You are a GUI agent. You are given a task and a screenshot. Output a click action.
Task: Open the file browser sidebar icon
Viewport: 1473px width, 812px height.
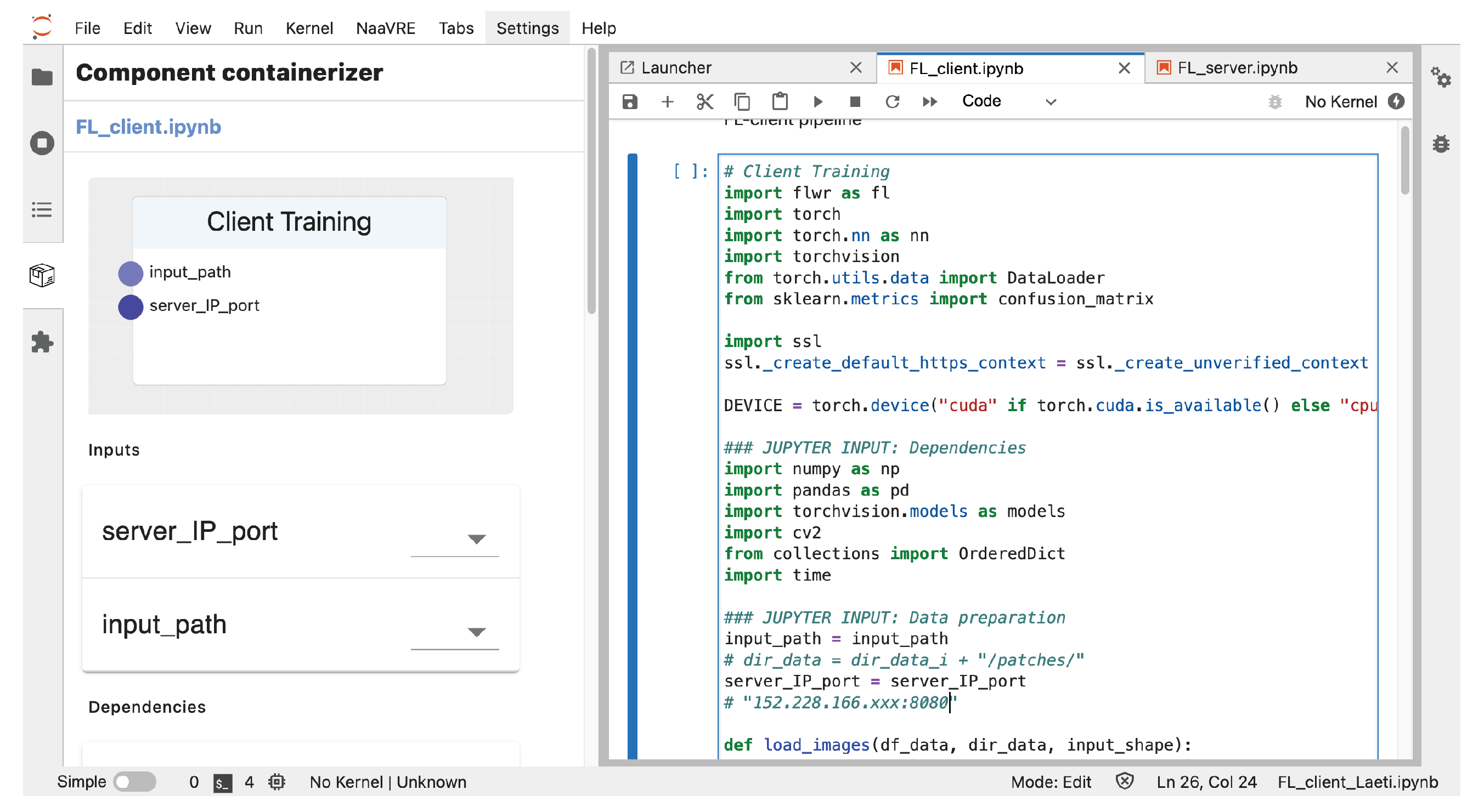coord(42,77)
